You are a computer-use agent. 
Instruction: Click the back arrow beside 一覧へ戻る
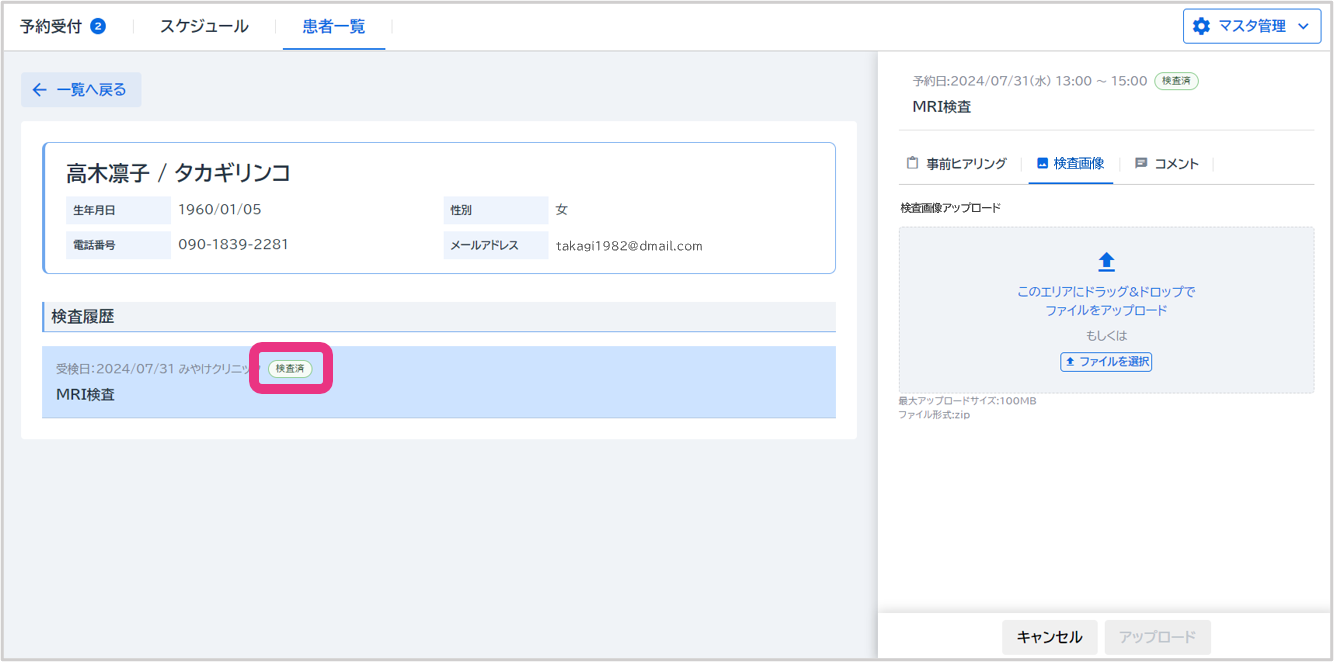(39, 90)
